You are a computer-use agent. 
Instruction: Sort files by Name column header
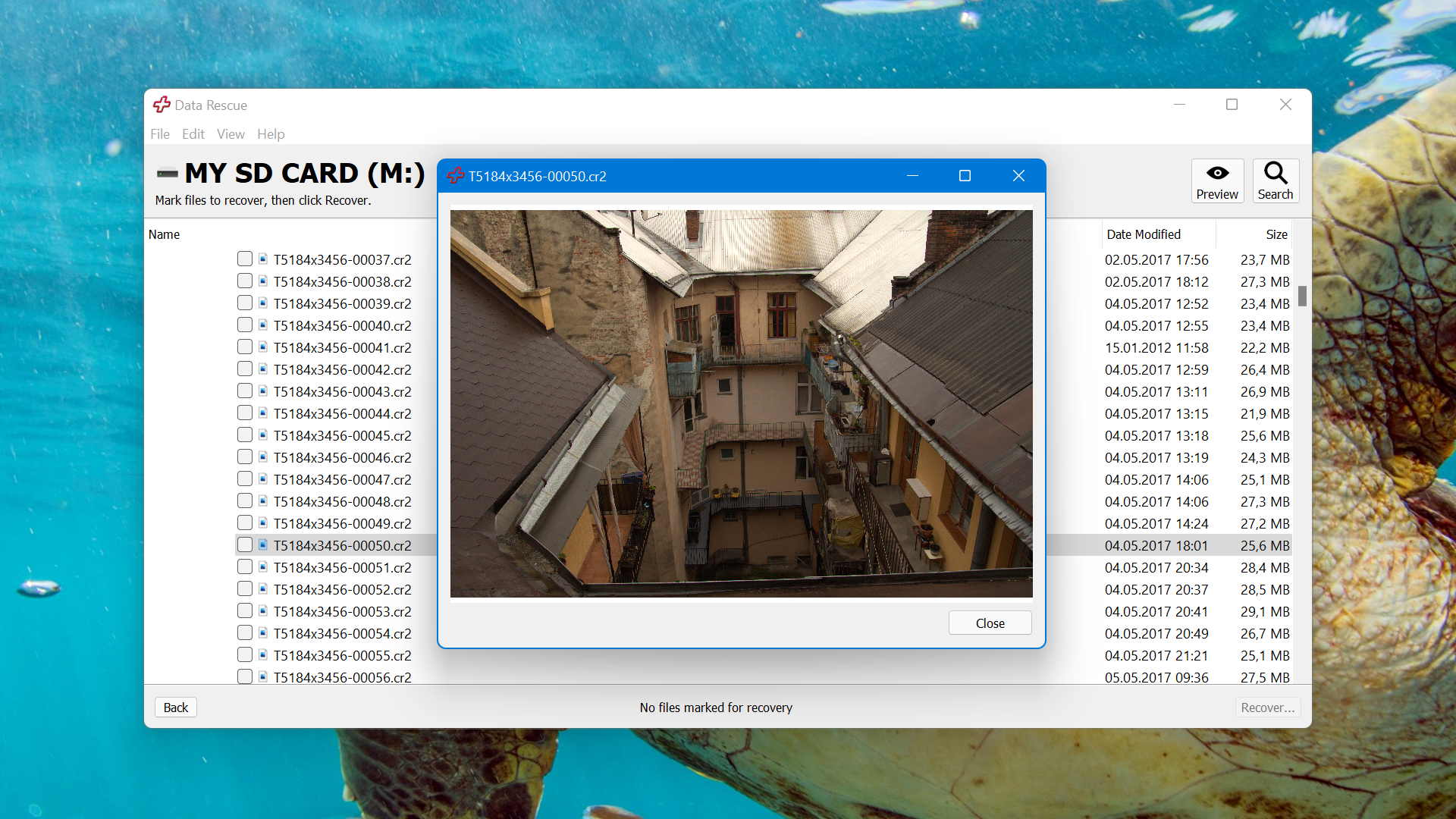coord(164,234)
